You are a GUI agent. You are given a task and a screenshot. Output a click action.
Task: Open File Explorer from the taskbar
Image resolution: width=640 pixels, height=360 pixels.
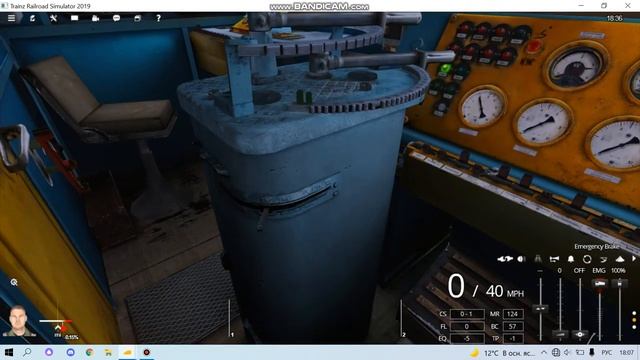pos(109,352)
